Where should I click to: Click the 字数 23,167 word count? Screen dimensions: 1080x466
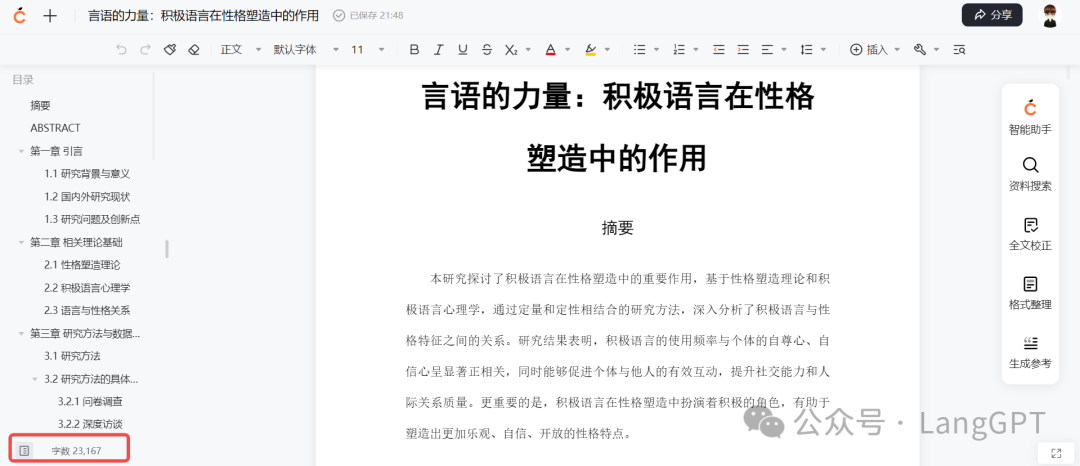(76, 451)
